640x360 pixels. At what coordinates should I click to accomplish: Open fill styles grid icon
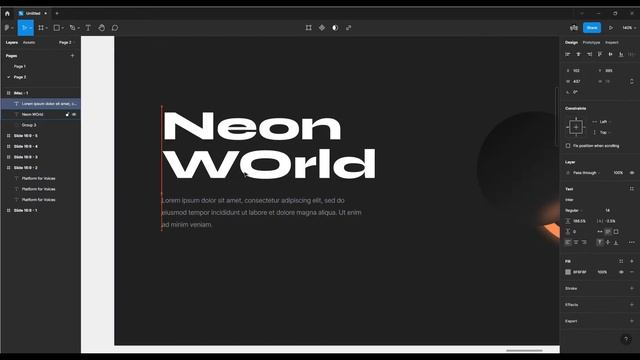coord(621,261)
